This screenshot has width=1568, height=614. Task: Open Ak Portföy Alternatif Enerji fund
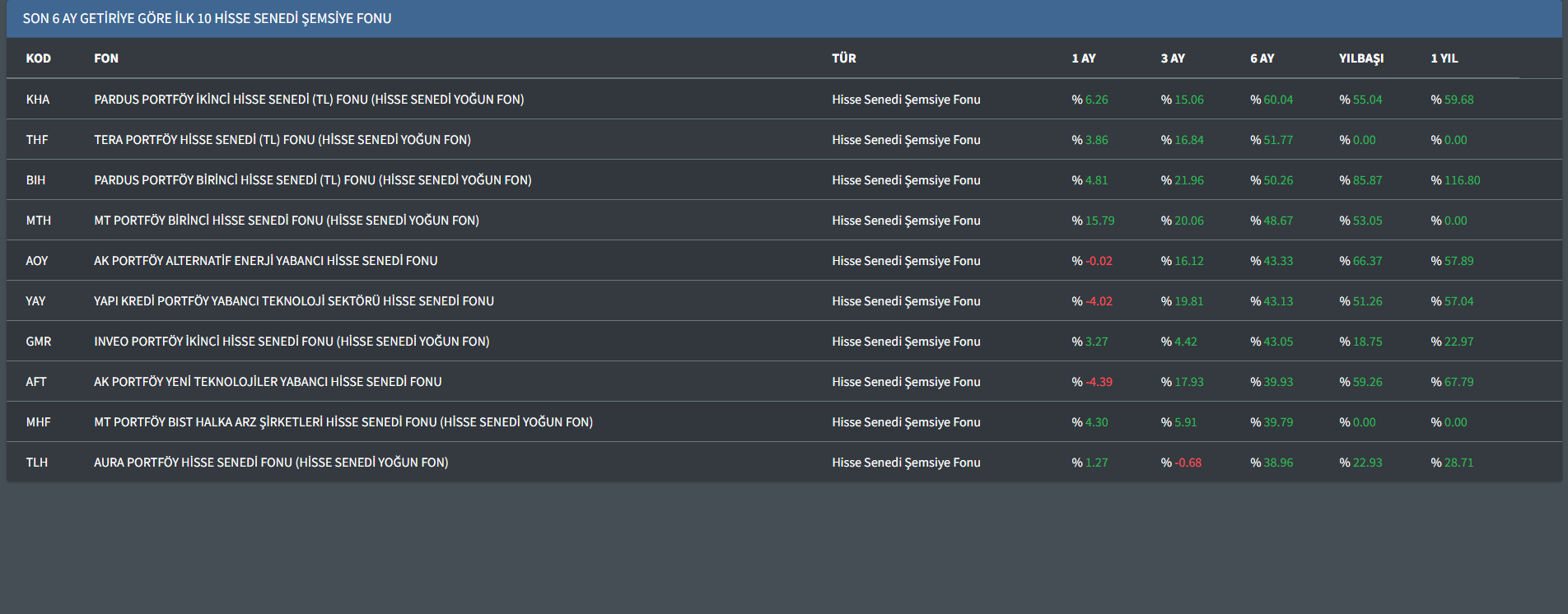pos(265,261)
